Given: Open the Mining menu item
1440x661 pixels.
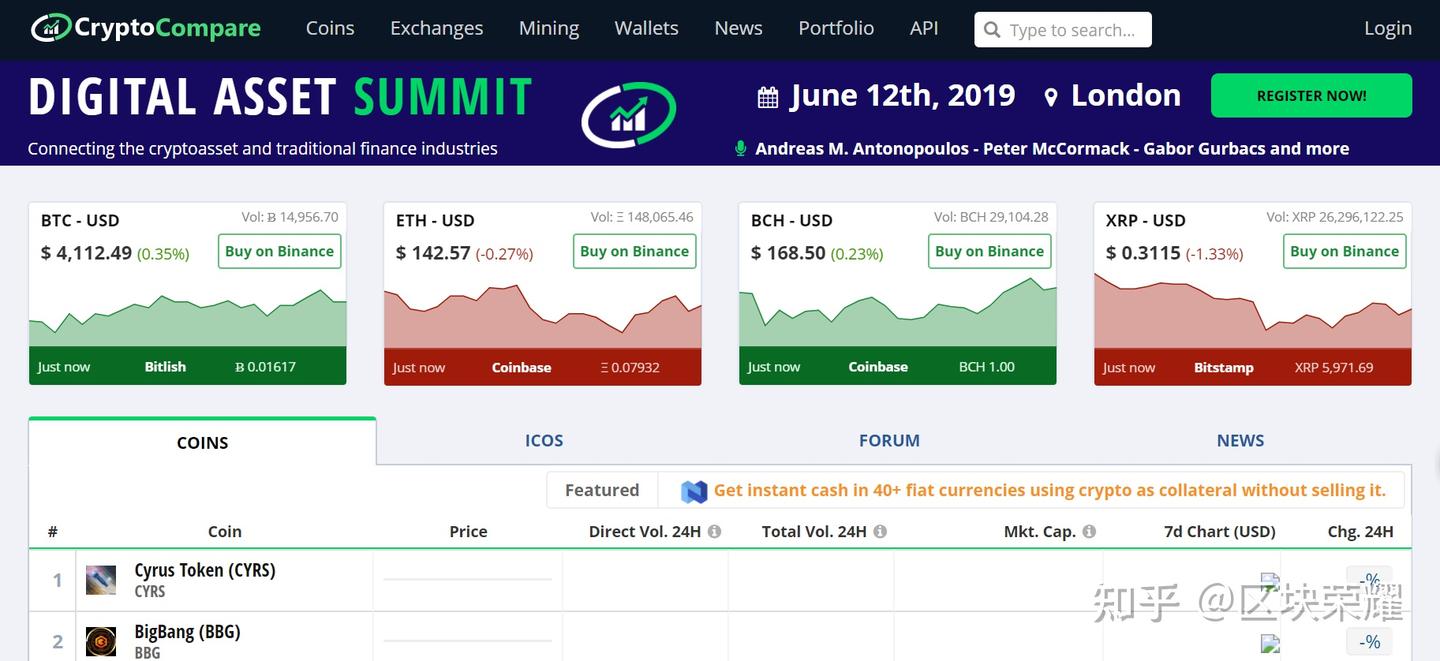Looking at the screenshot, I should [x=549, y=28].
